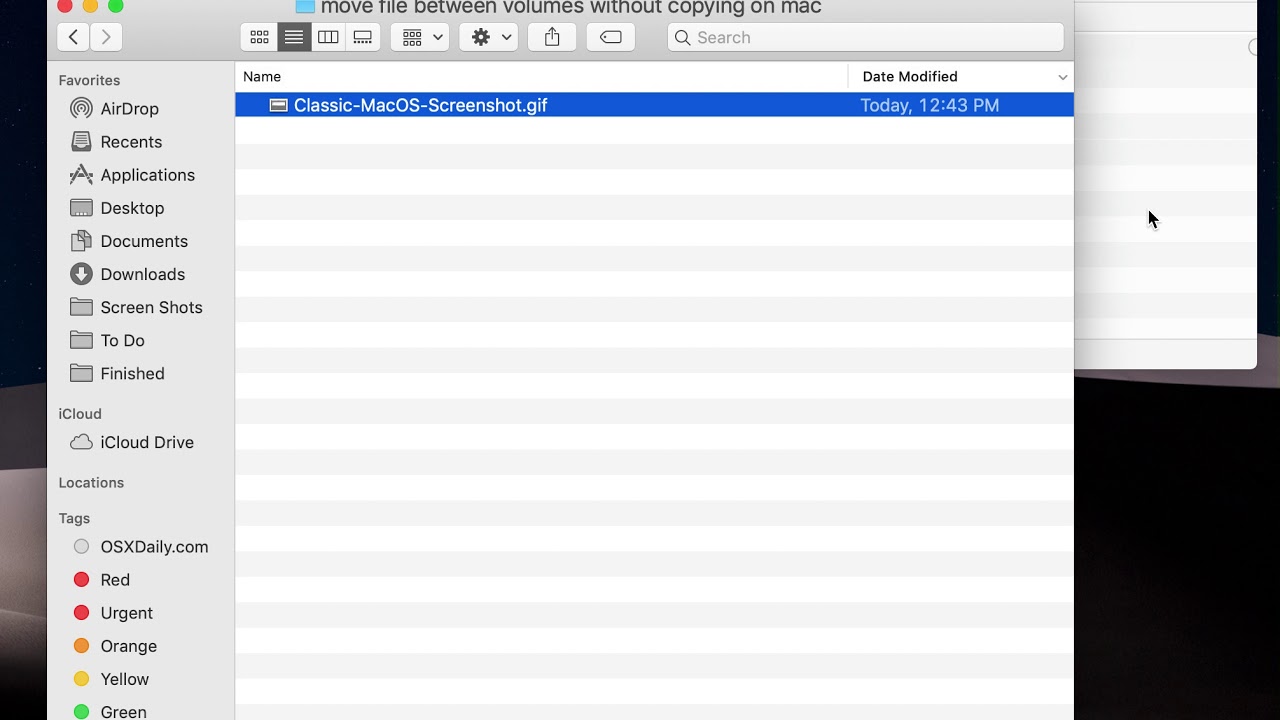
Task: Open iCloud Drive in the sidebar
Action: tap(147, 441)
